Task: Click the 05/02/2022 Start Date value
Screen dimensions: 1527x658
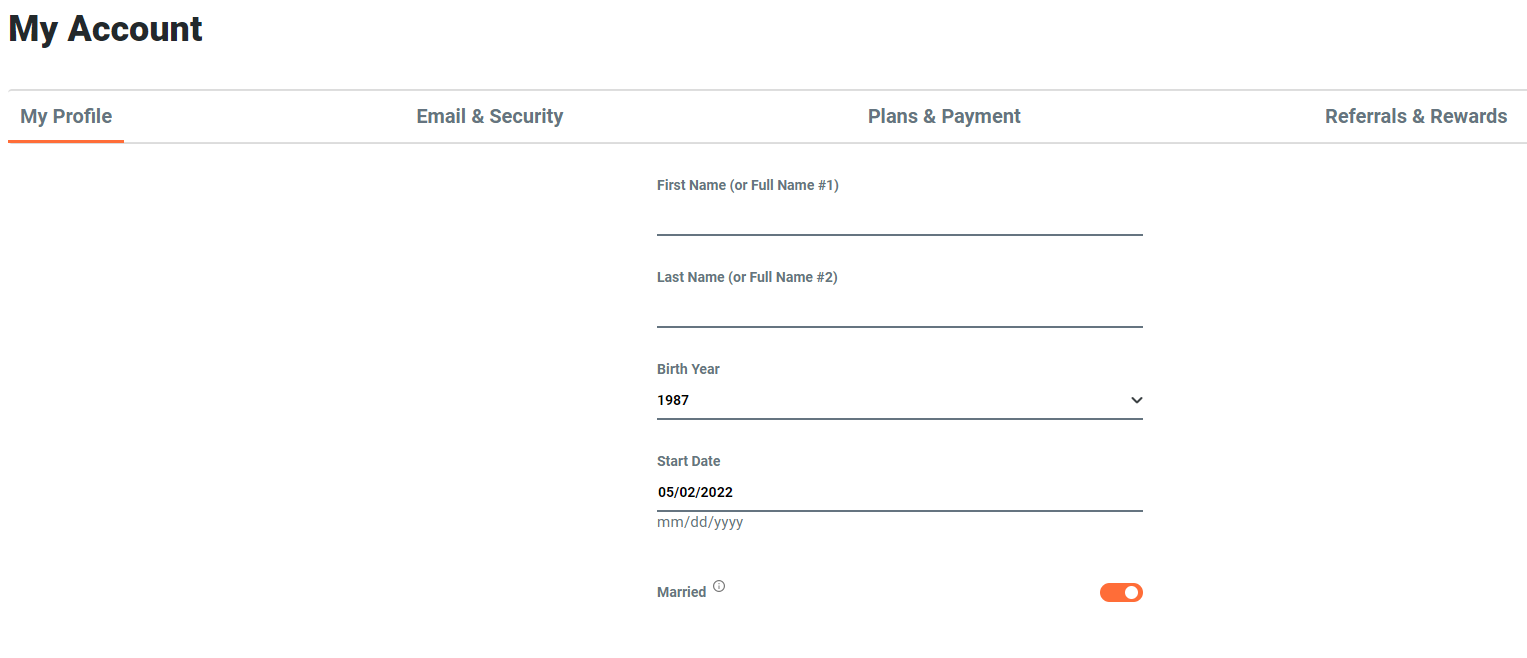Action: point(695,492)
